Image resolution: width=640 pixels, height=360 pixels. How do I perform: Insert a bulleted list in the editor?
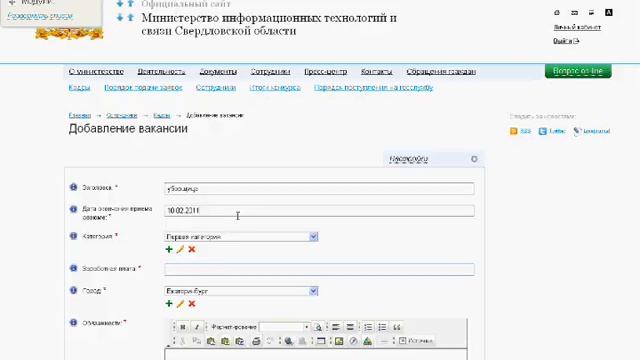click(382, 327)
